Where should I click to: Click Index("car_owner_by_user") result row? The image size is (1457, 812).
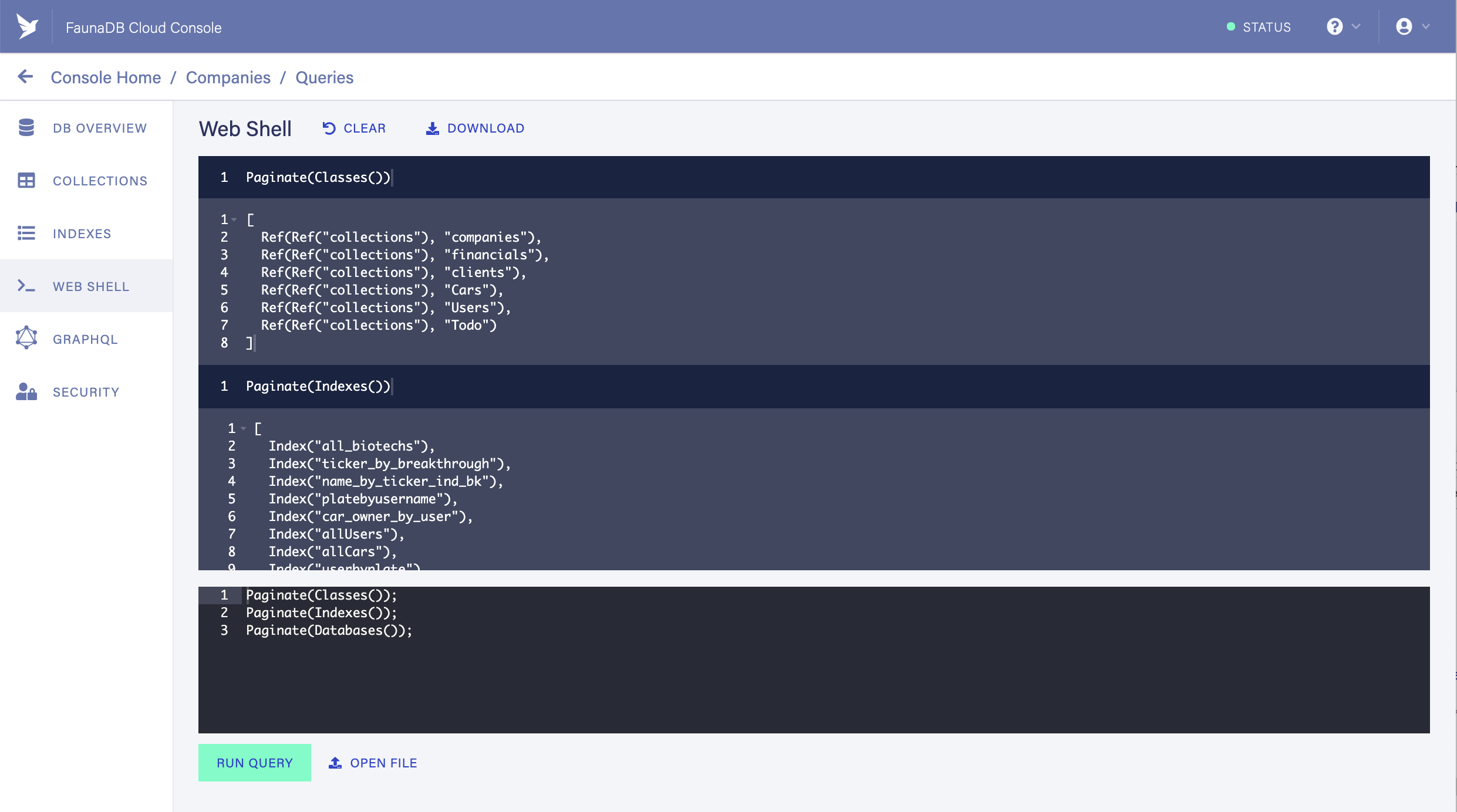coord(370,516)
